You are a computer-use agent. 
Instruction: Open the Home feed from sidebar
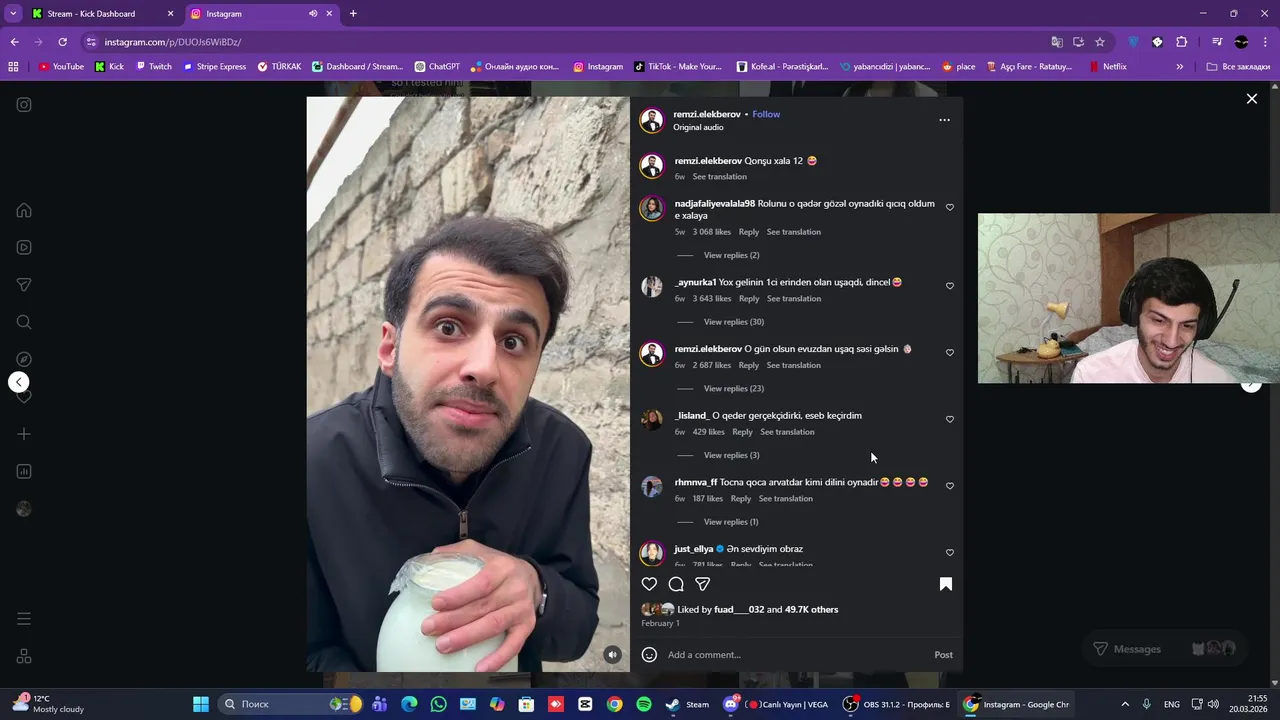pyautogui.click(x=24, y=210)
